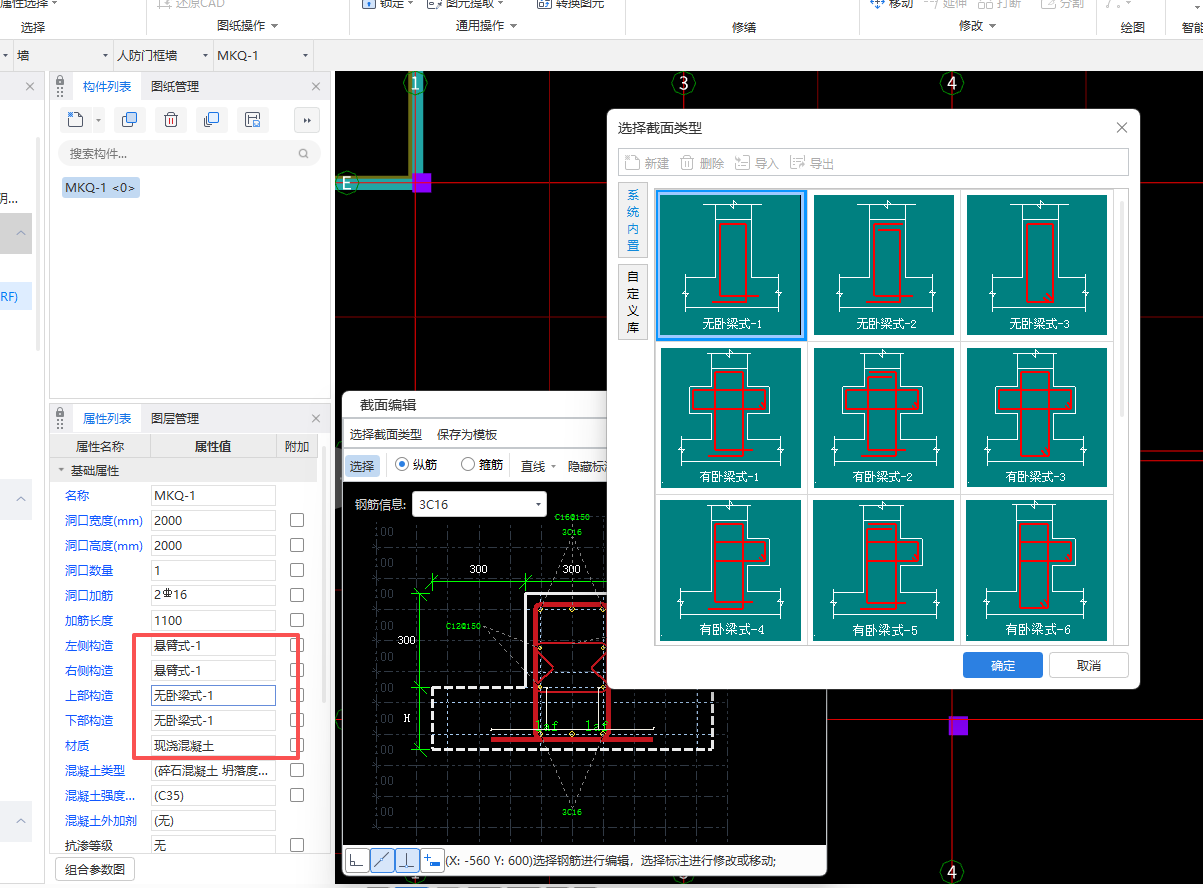
Task: Select the 有卧梁式-4 section thumbnail
Action: [731, 571]
